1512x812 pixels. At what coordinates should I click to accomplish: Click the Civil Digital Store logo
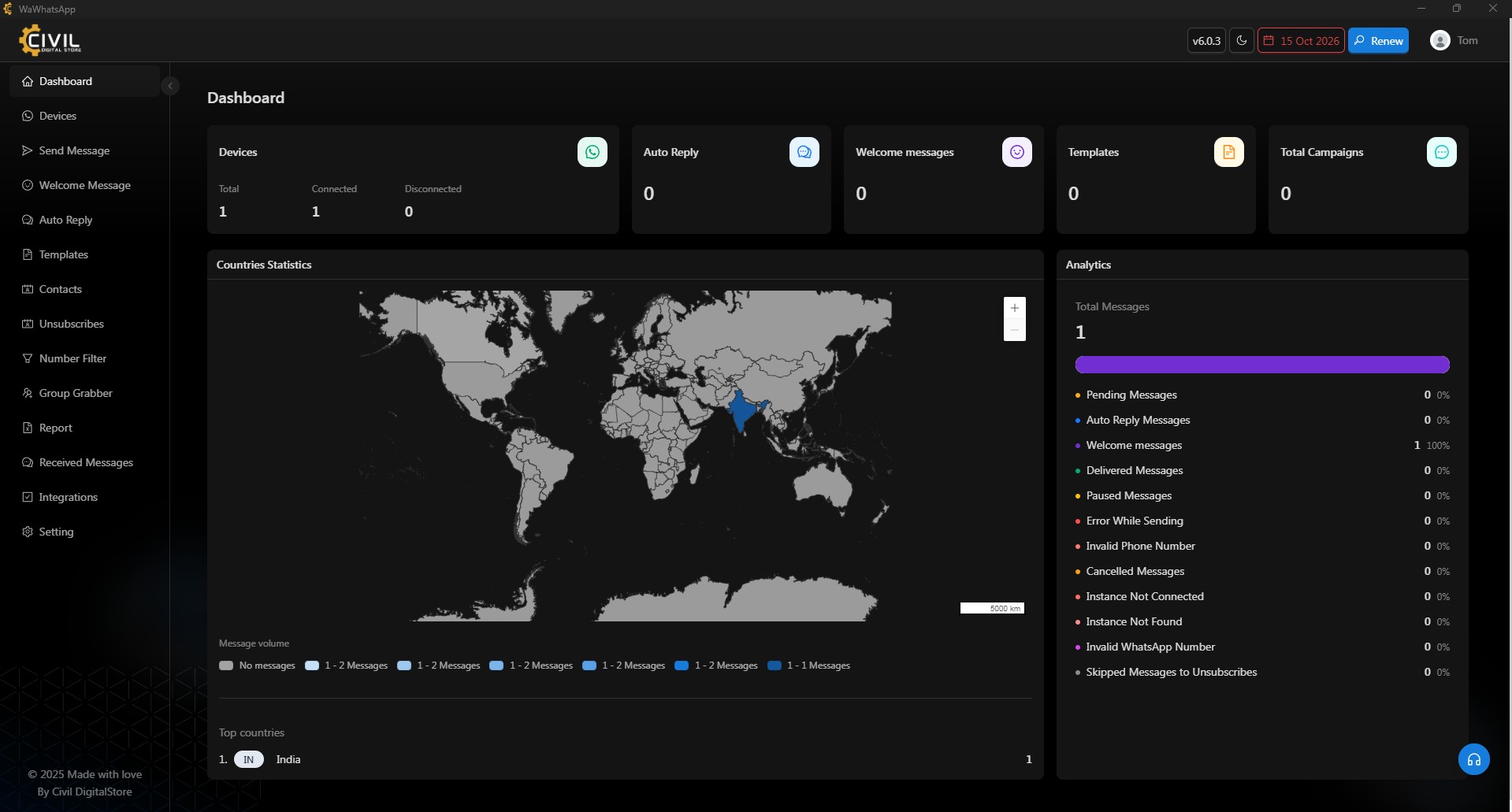[x=50, y=40]
